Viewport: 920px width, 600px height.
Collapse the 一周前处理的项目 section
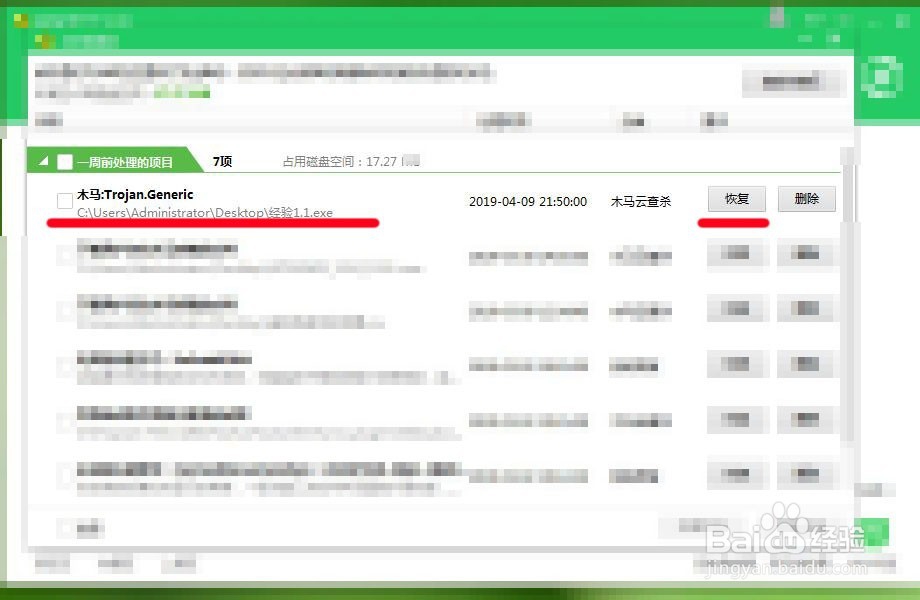[x=42, y=160]
